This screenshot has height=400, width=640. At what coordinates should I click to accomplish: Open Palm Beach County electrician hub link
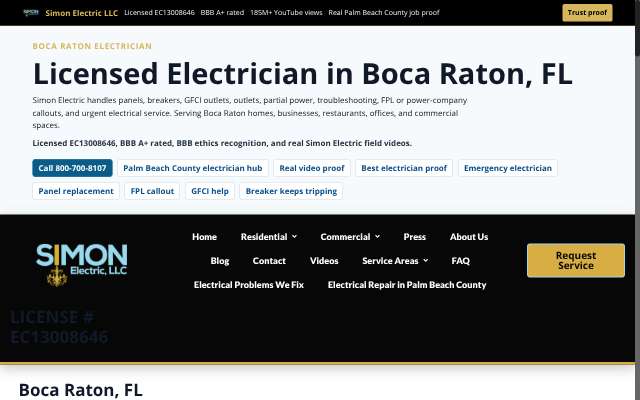(193, 168)
